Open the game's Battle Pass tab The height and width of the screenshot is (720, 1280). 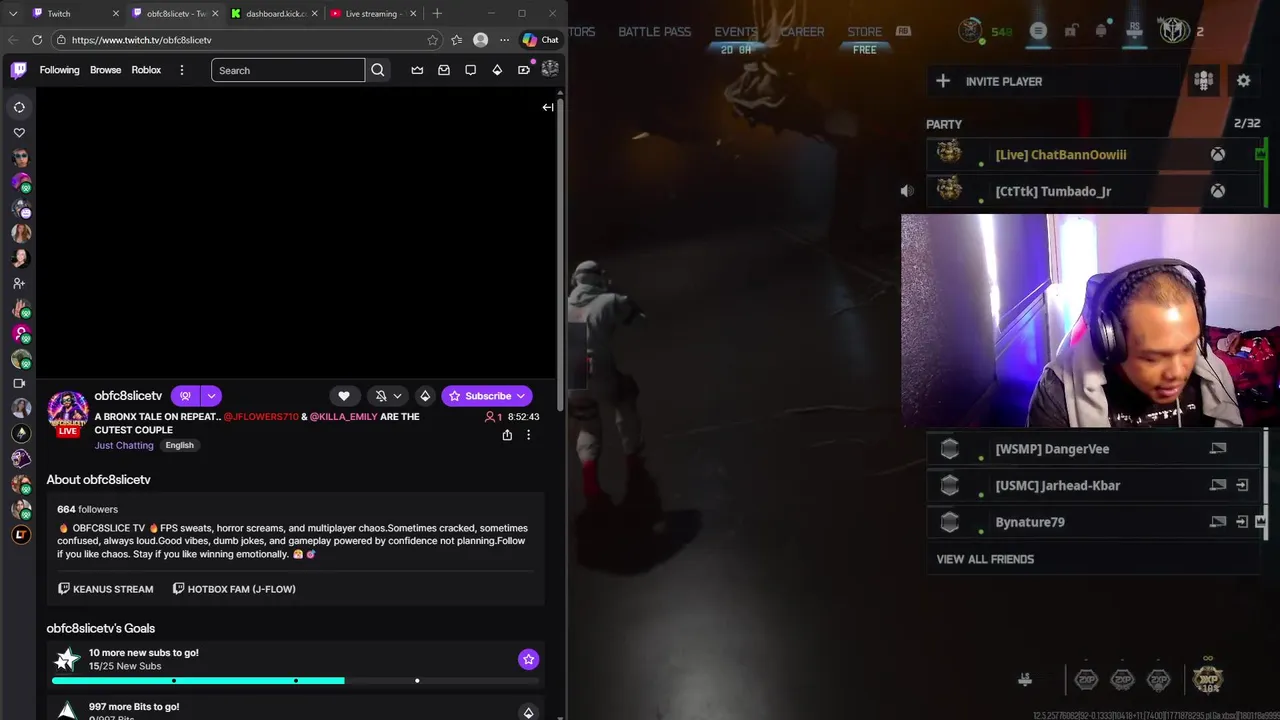click(654, 31)
